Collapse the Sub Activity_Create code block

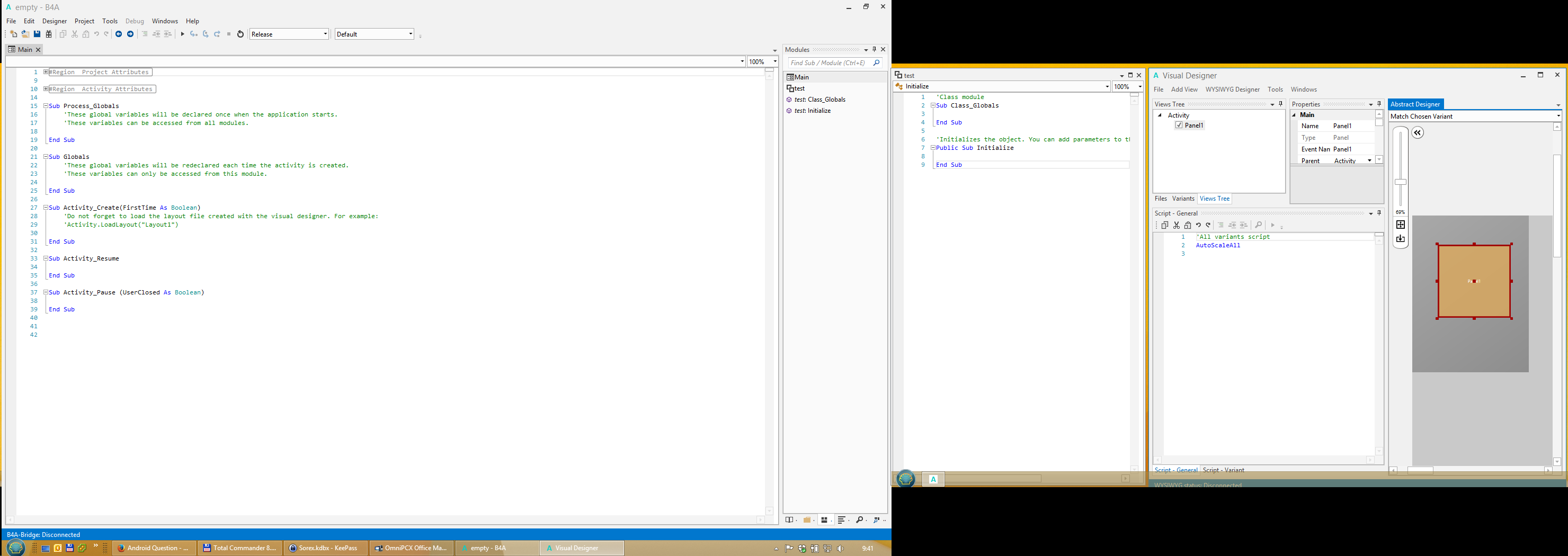(x=46, y=208)
